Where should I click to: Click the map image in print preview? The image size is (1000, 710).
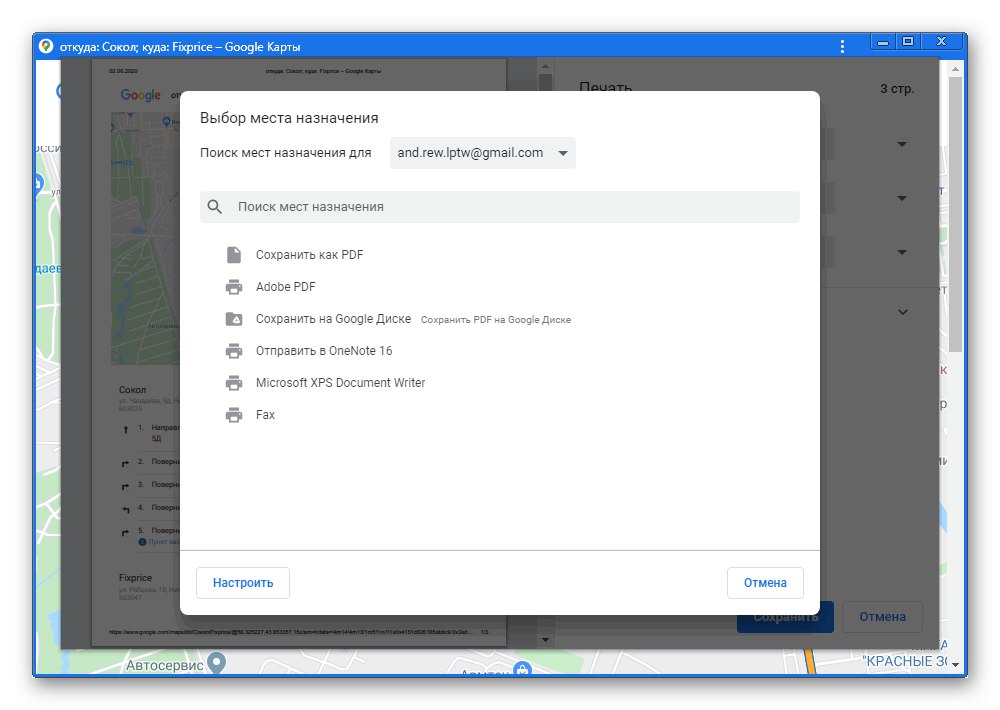pos(145,238)
